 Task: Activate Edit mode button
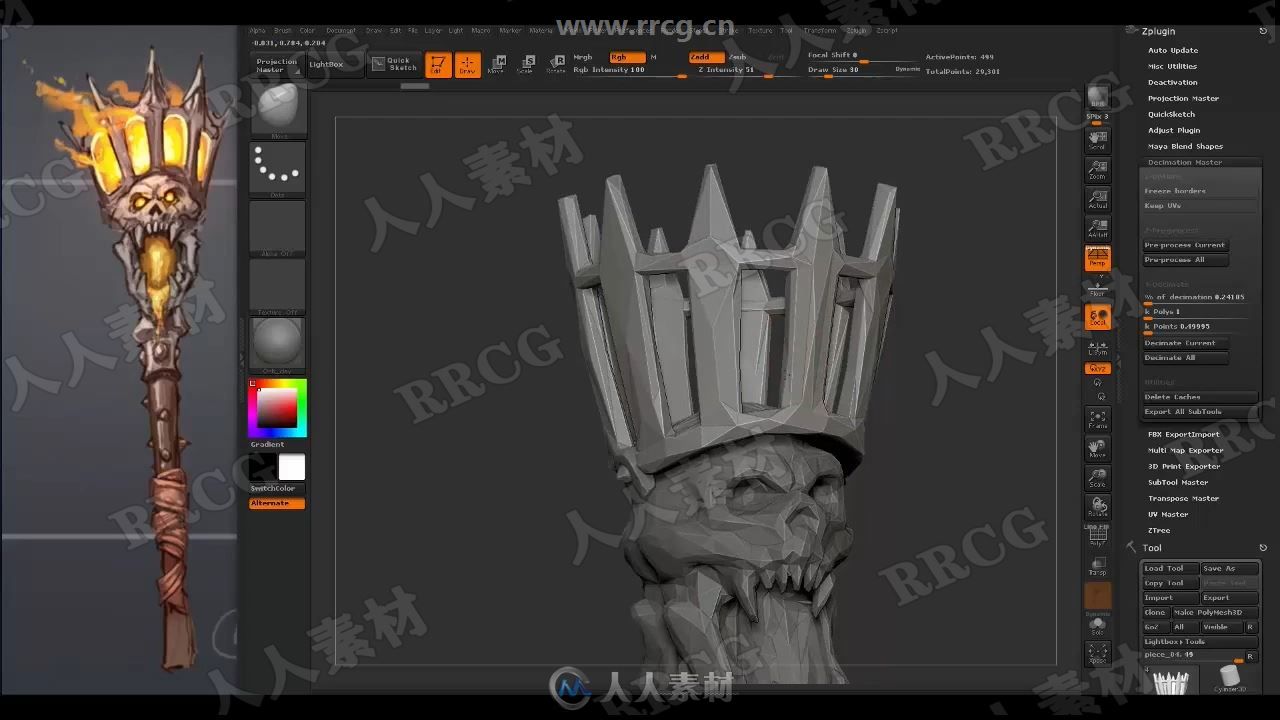(x=438, y=65)
